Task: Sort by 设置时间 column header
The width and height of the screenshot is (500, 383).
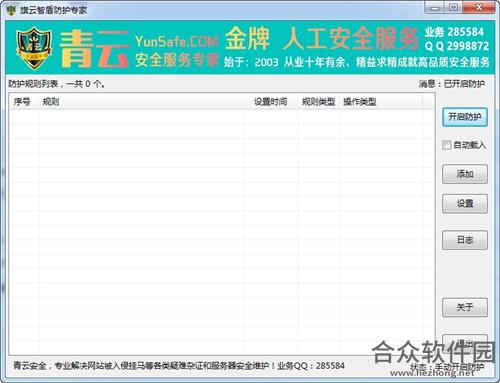Action: [270, 102]
